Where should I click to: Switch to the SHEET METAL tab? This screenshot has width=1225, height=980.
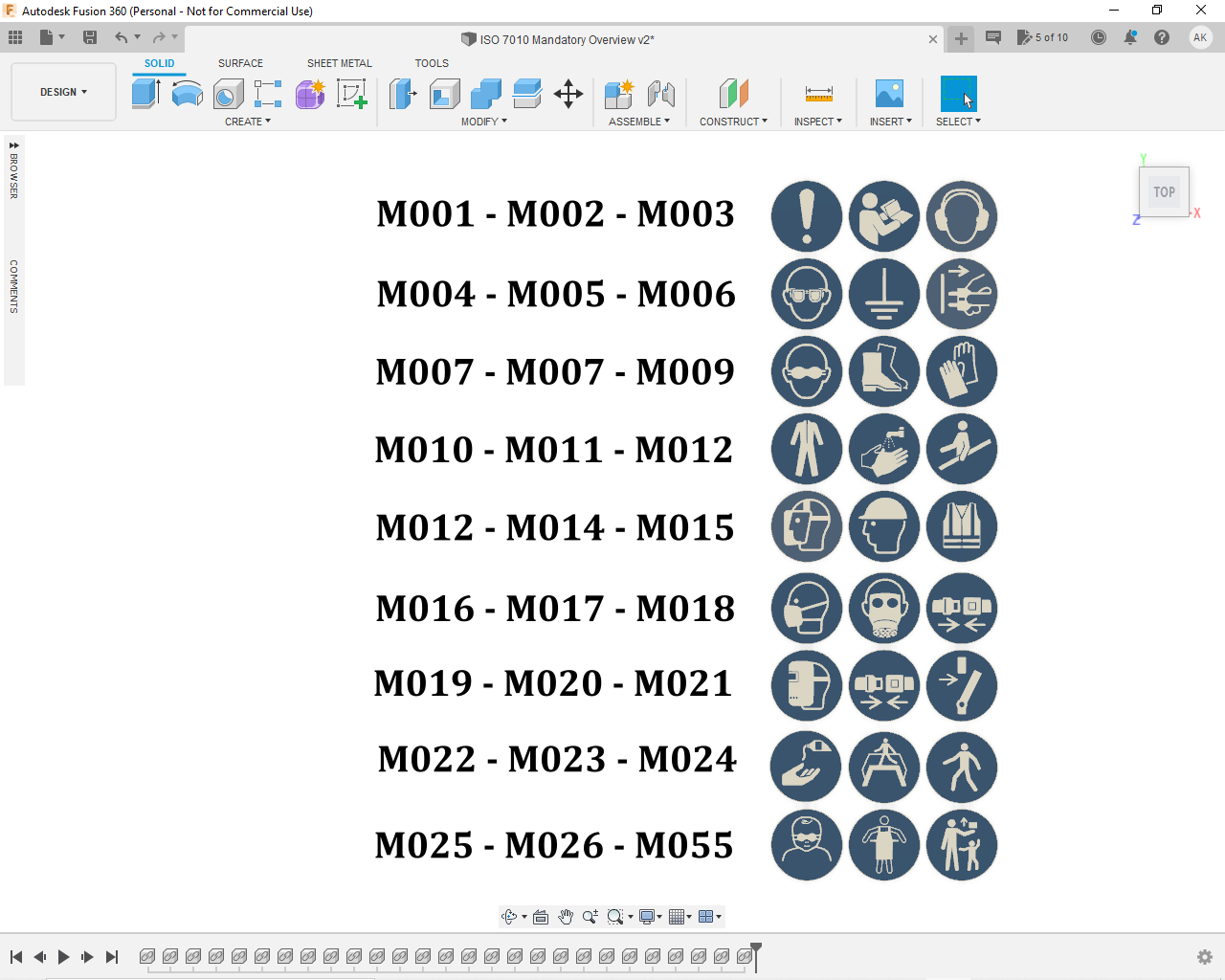click(340, 63)
